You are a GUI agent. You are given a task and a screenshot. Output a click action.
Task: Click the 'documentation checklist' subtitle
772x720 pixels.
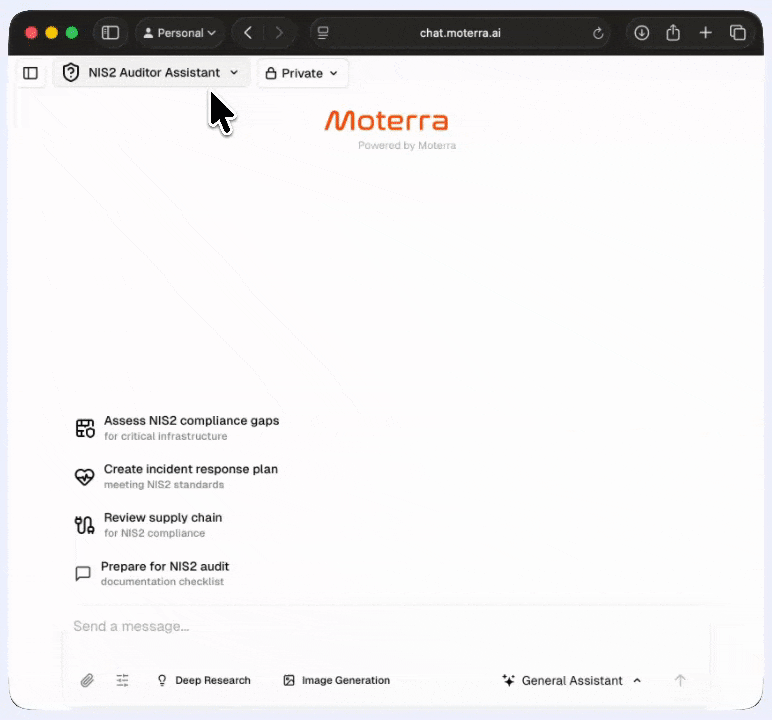(162, 582)
